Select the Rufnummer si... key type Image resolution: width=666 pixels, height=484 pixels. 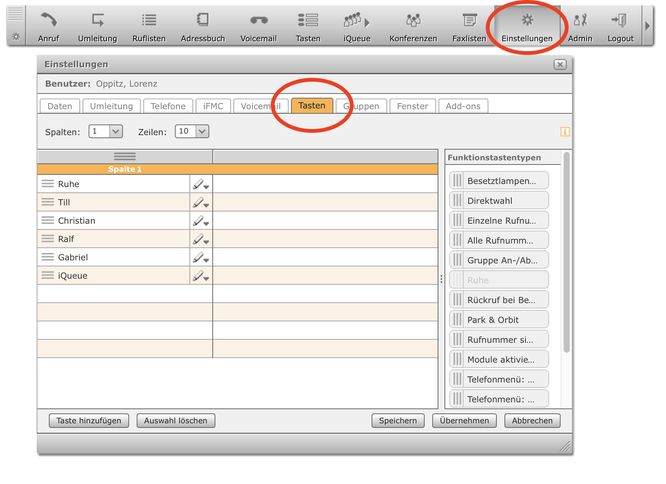coord(499,340)
